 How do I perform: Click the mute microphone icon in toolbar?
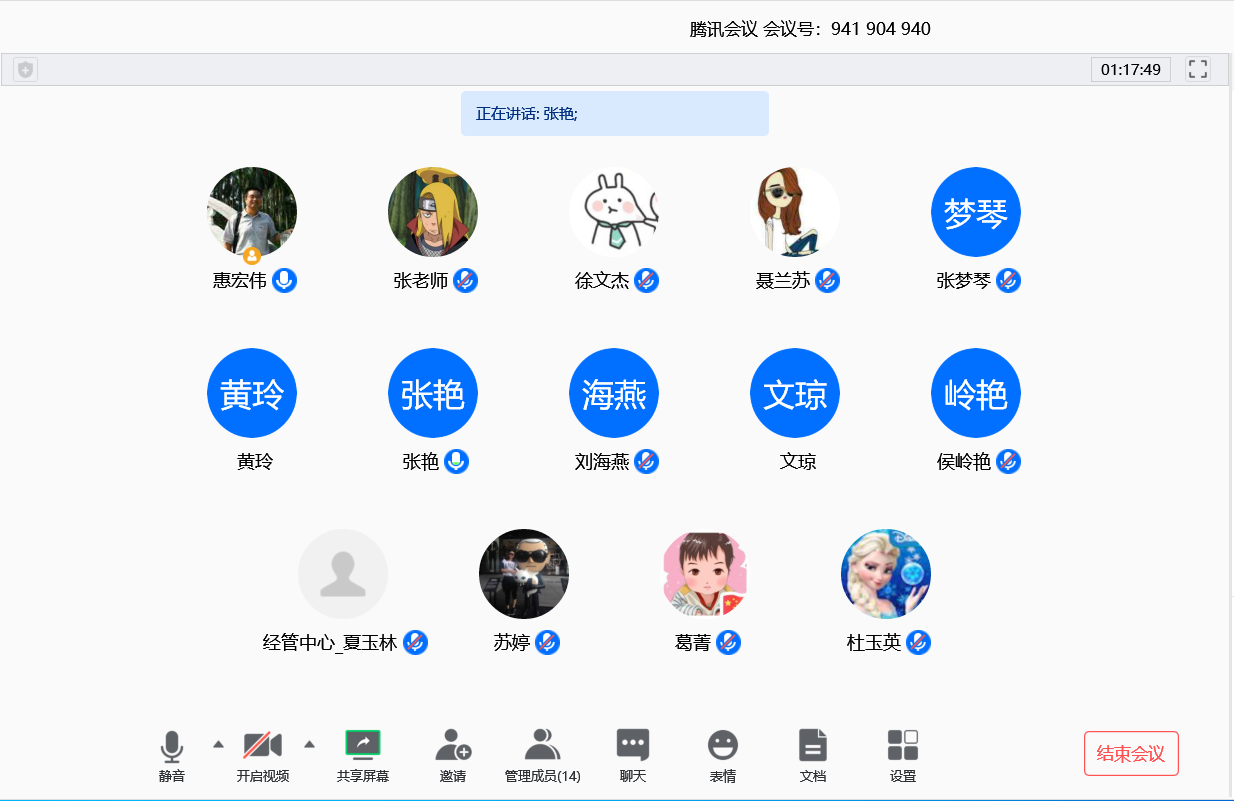pos(172,746)
